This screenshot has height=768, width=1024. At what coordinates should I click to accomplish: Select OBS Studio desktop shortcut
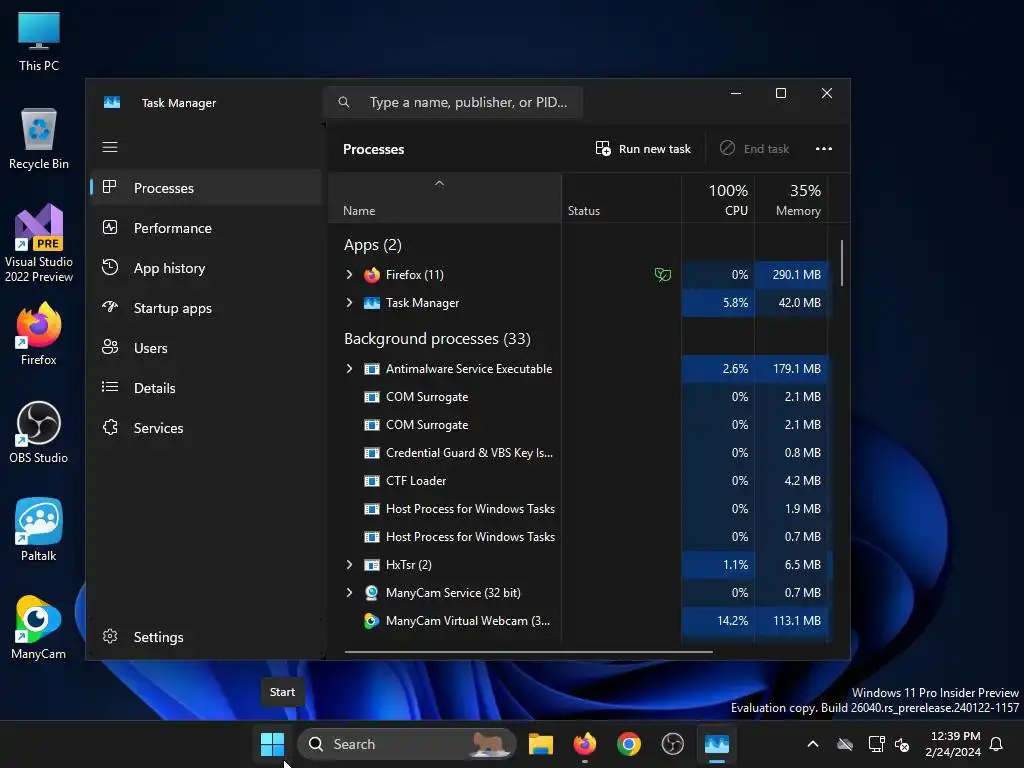pyautogui.click(x=39, y=432)
